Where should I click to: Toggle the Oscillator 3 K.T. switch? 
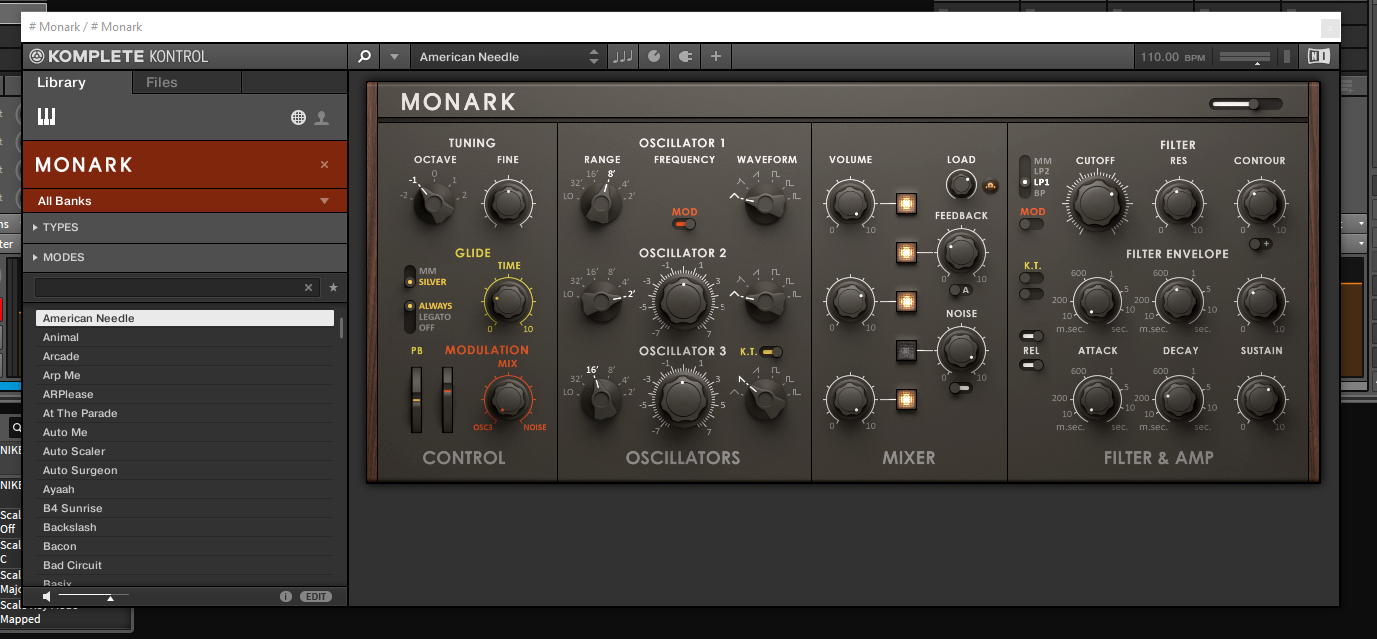point(771,352)
